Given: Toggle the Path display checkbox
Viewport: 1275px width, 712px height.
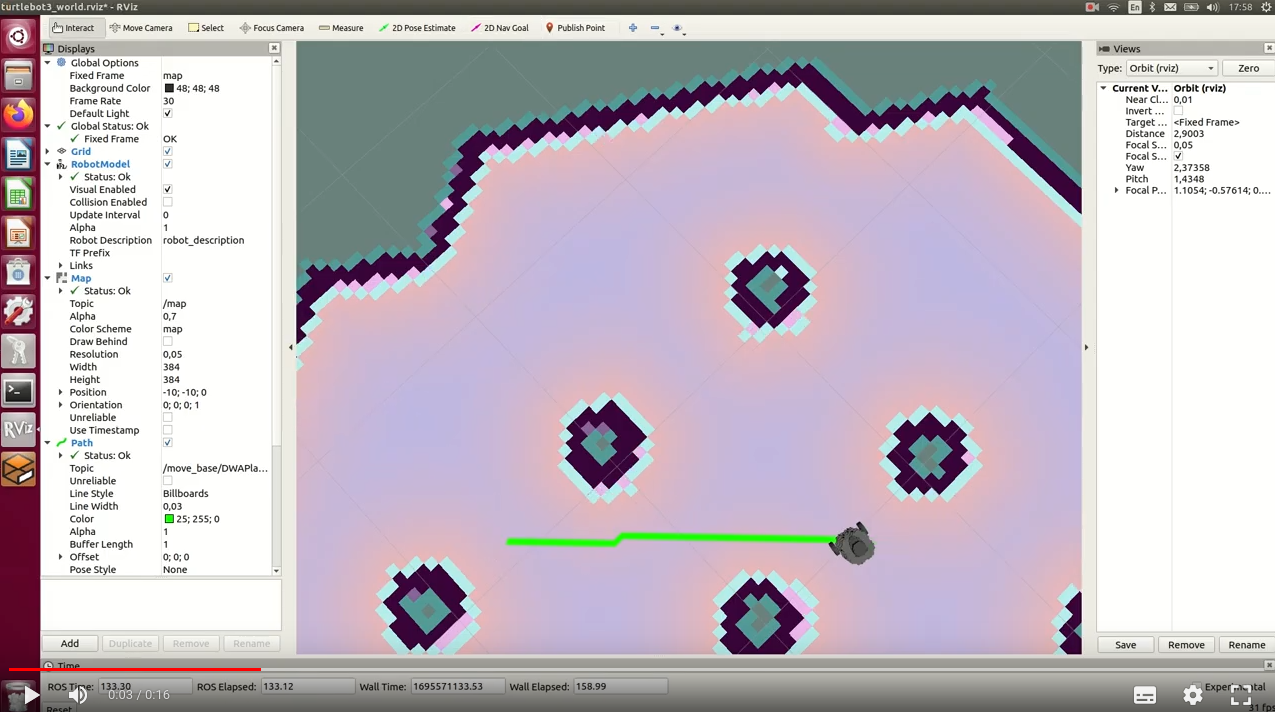Looking at the screenshot, I should (168, 443).
